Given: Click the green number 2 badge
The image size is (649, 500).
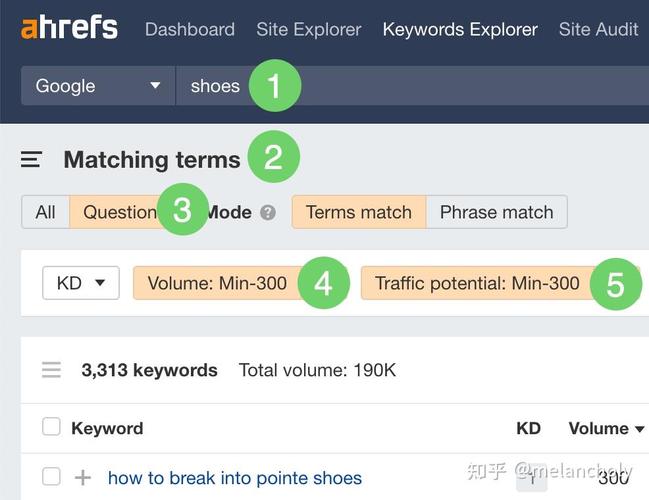Looking at the screenshot, I should click(274, 157).
